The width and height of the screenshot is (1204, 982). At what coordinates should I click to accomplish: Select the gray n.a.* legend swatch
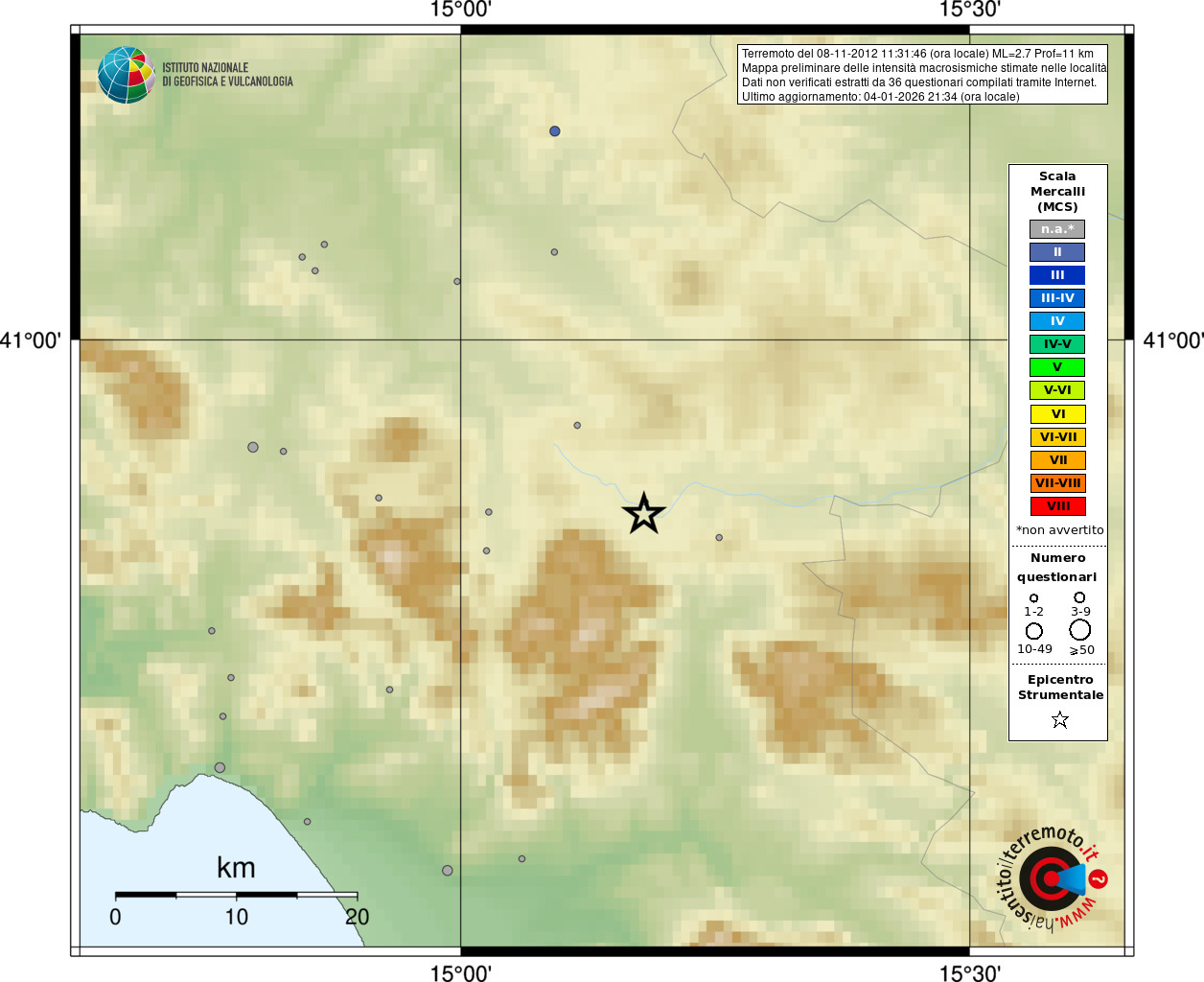click(1057, 229)
